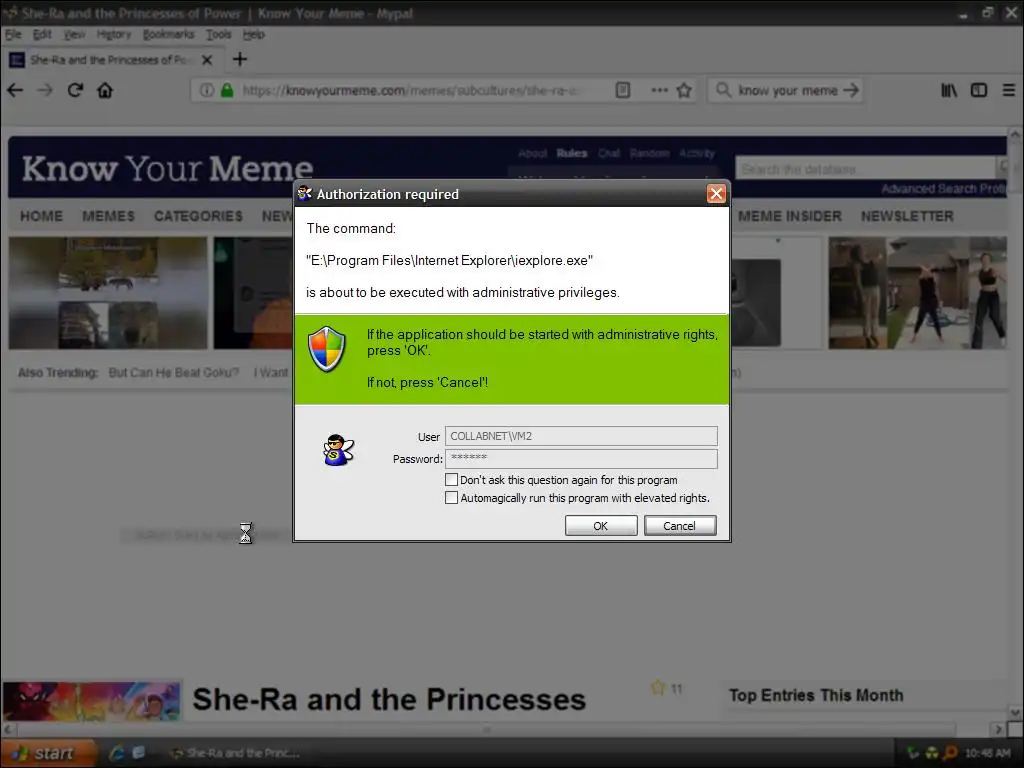Image resolution: width=1024 pixels, height=768 pixels.
Task: Close the She-Ra browser tab
Action: point(207,60)
